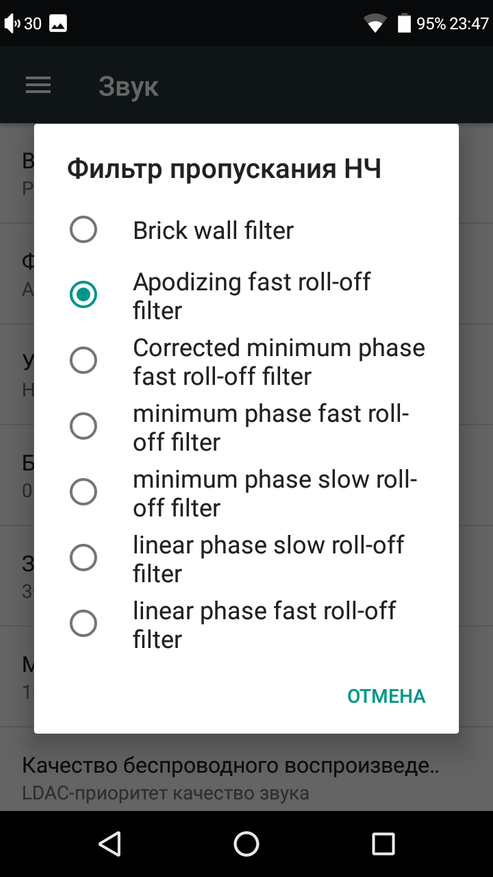Choose Corrected minimum phase fast roll-off filter
The height and width of the screenshot is (877, 493).
click(x=246, y=361)
